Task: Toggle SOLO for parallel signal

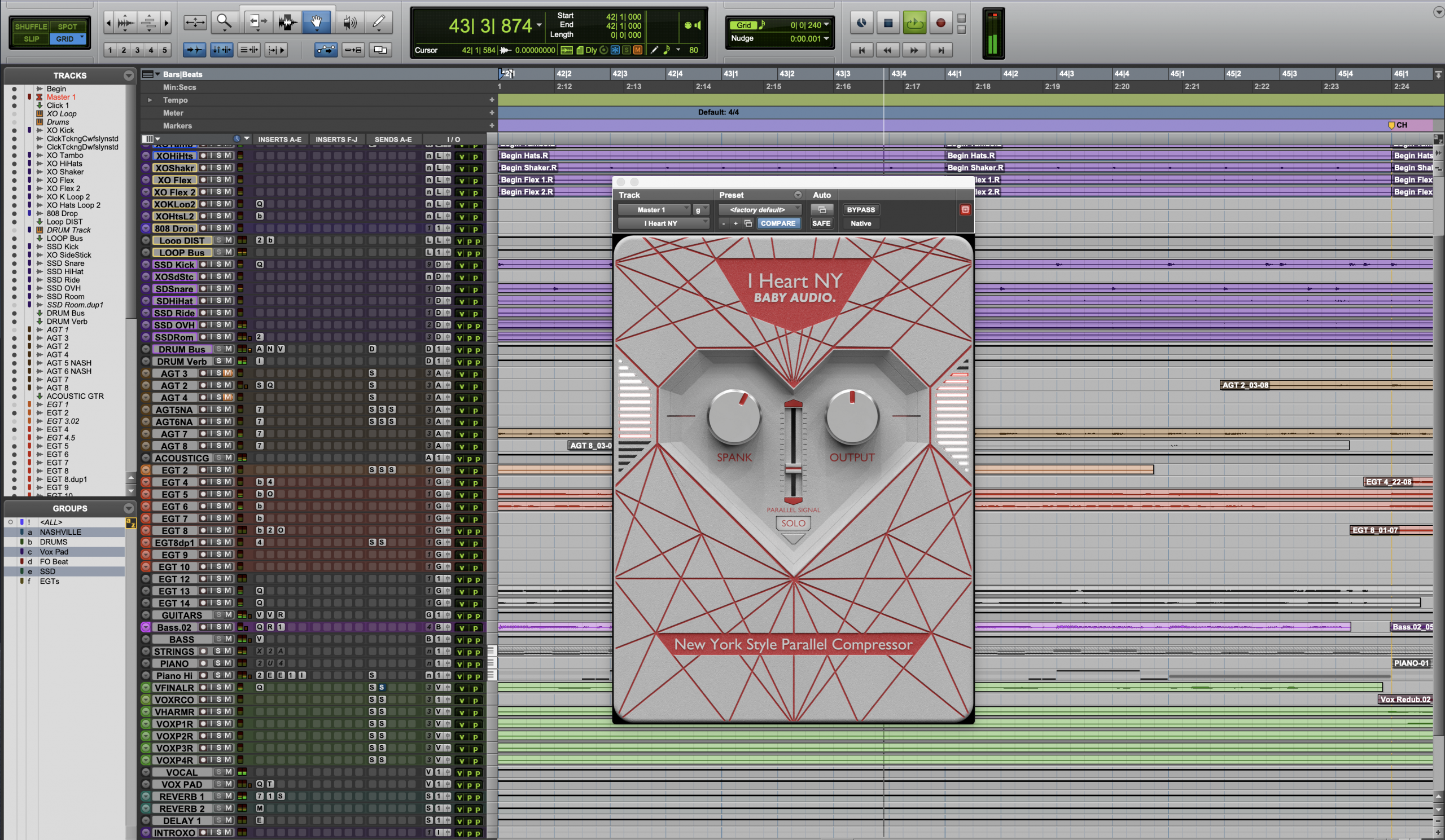Action: pos(793,523)
